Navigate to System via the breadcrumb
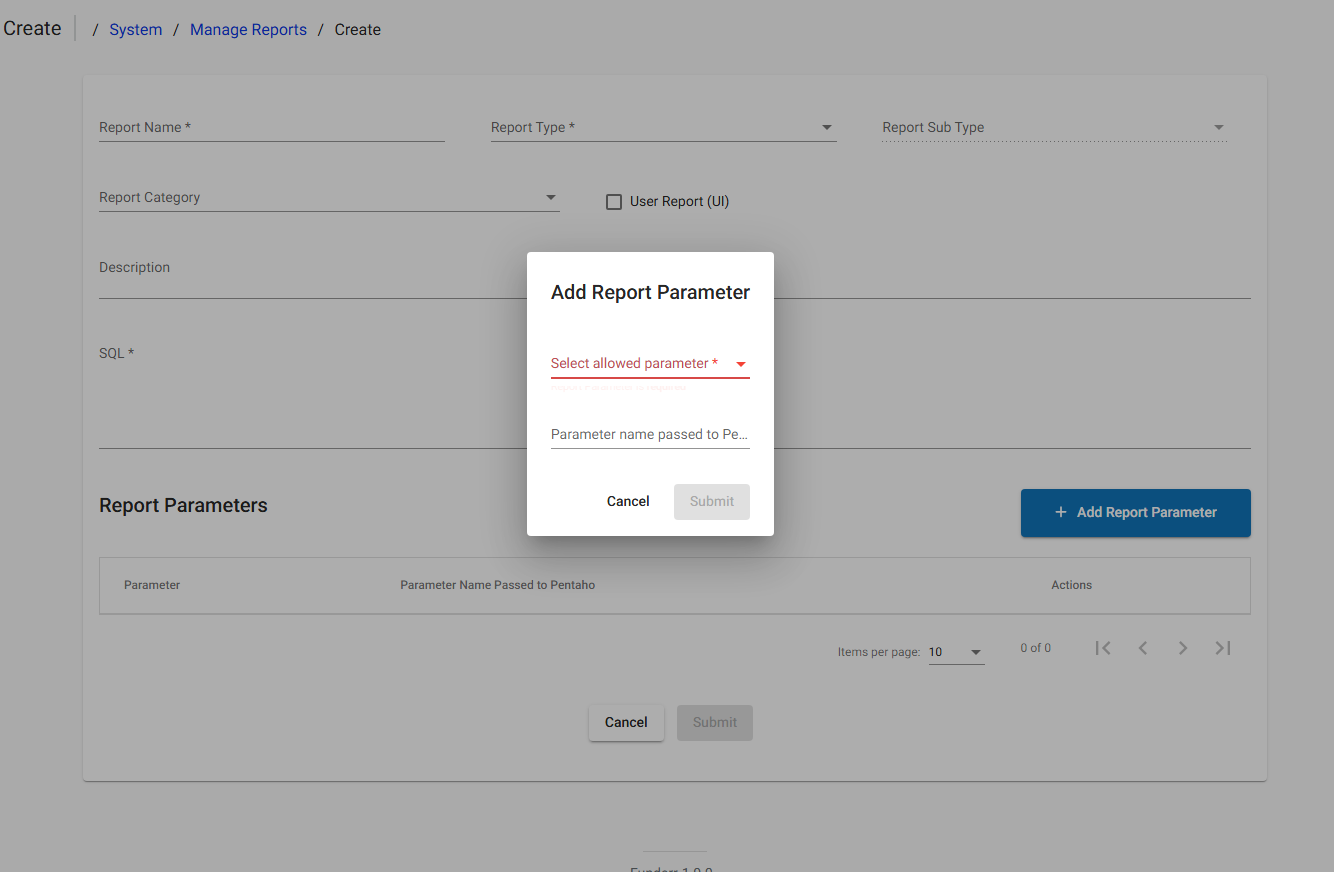The image size is (1334, 872). pyautogui.click(x=135, y=29)
